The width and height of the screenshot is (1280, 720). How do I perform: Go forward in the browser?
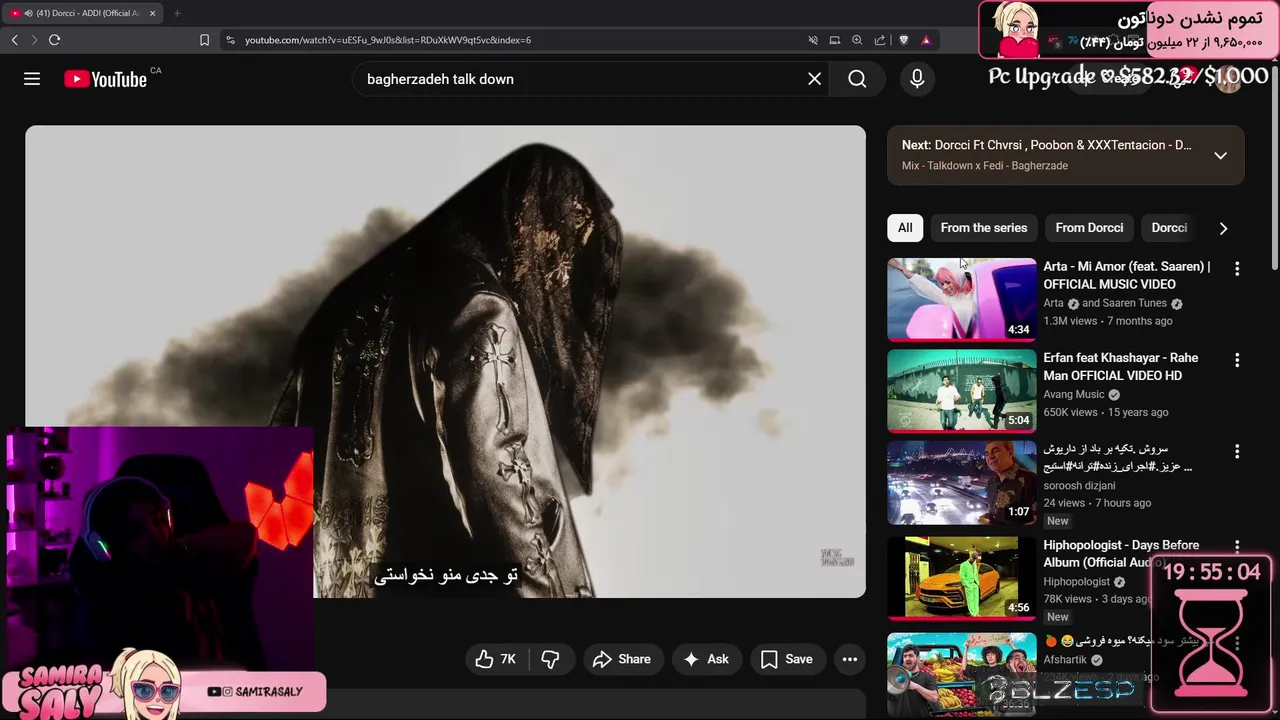click(34, 40)
